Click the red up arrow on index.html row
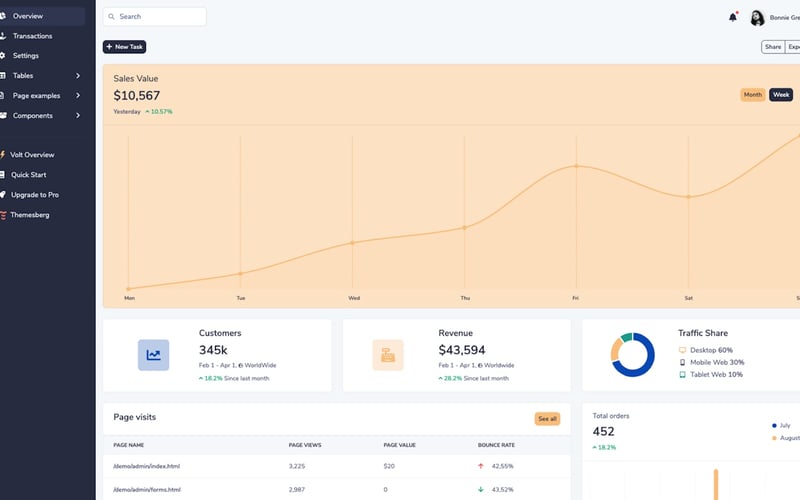Viewport: 800px width, 500px height. point(481,466)
